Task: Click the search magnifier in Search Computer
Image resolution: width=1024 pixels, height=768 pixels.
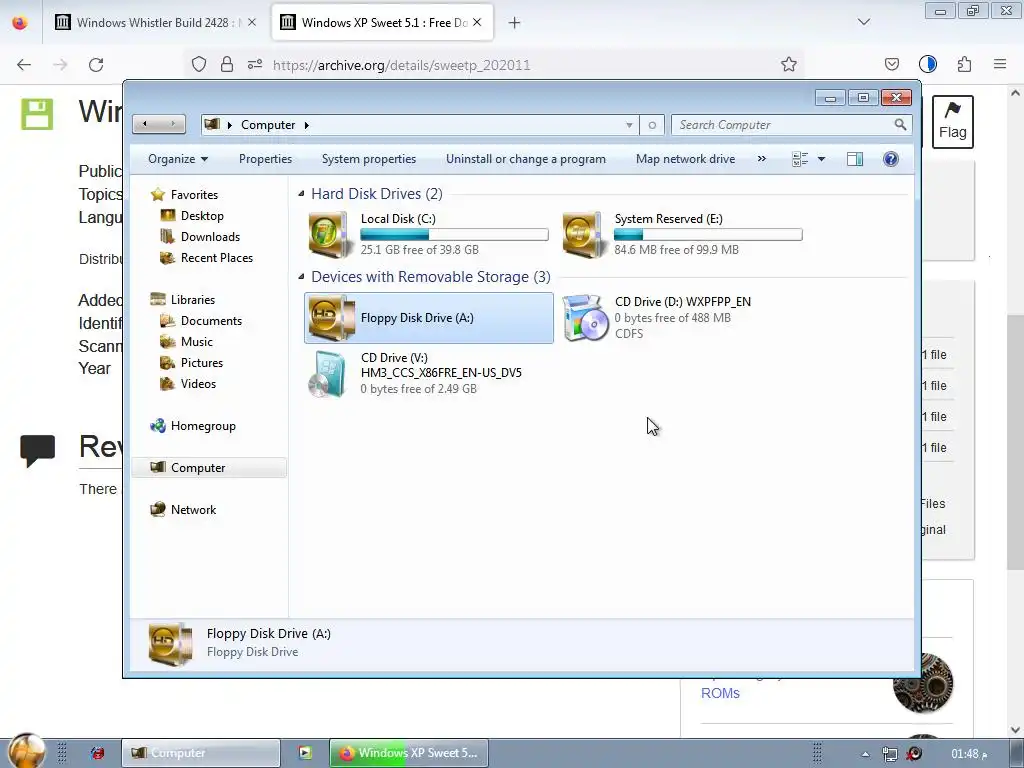Action: tap(900, 124)
